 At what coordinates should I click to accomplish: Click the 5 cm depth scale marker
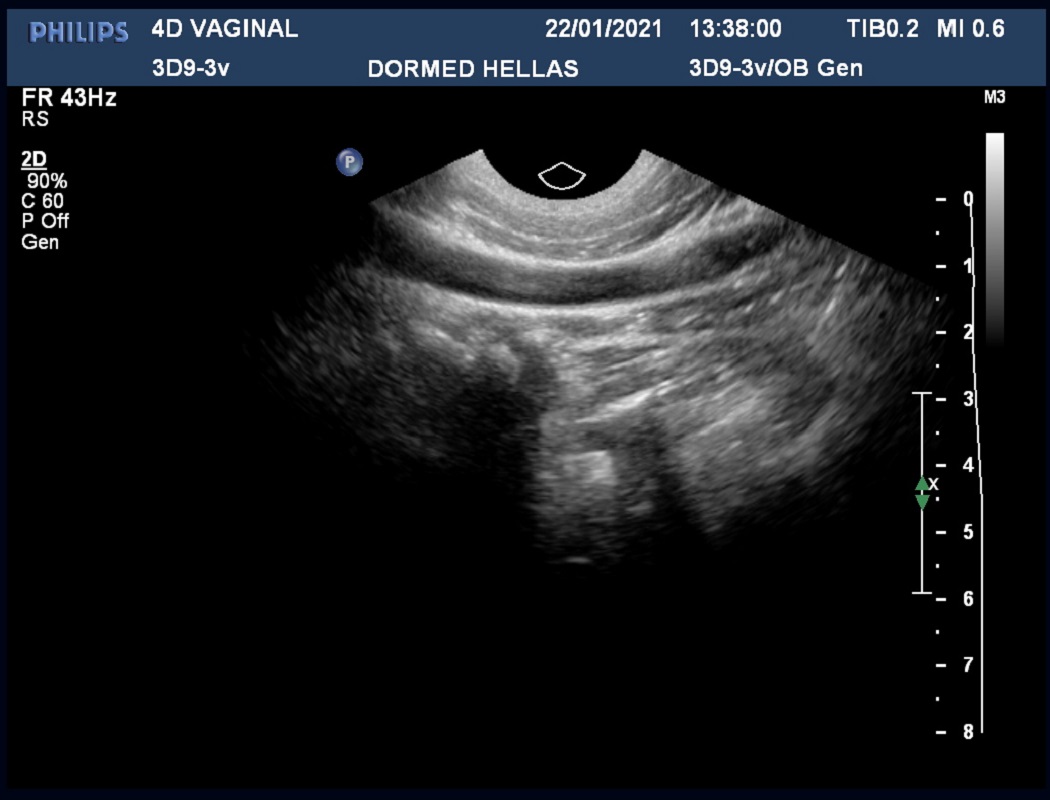point(966,532)
